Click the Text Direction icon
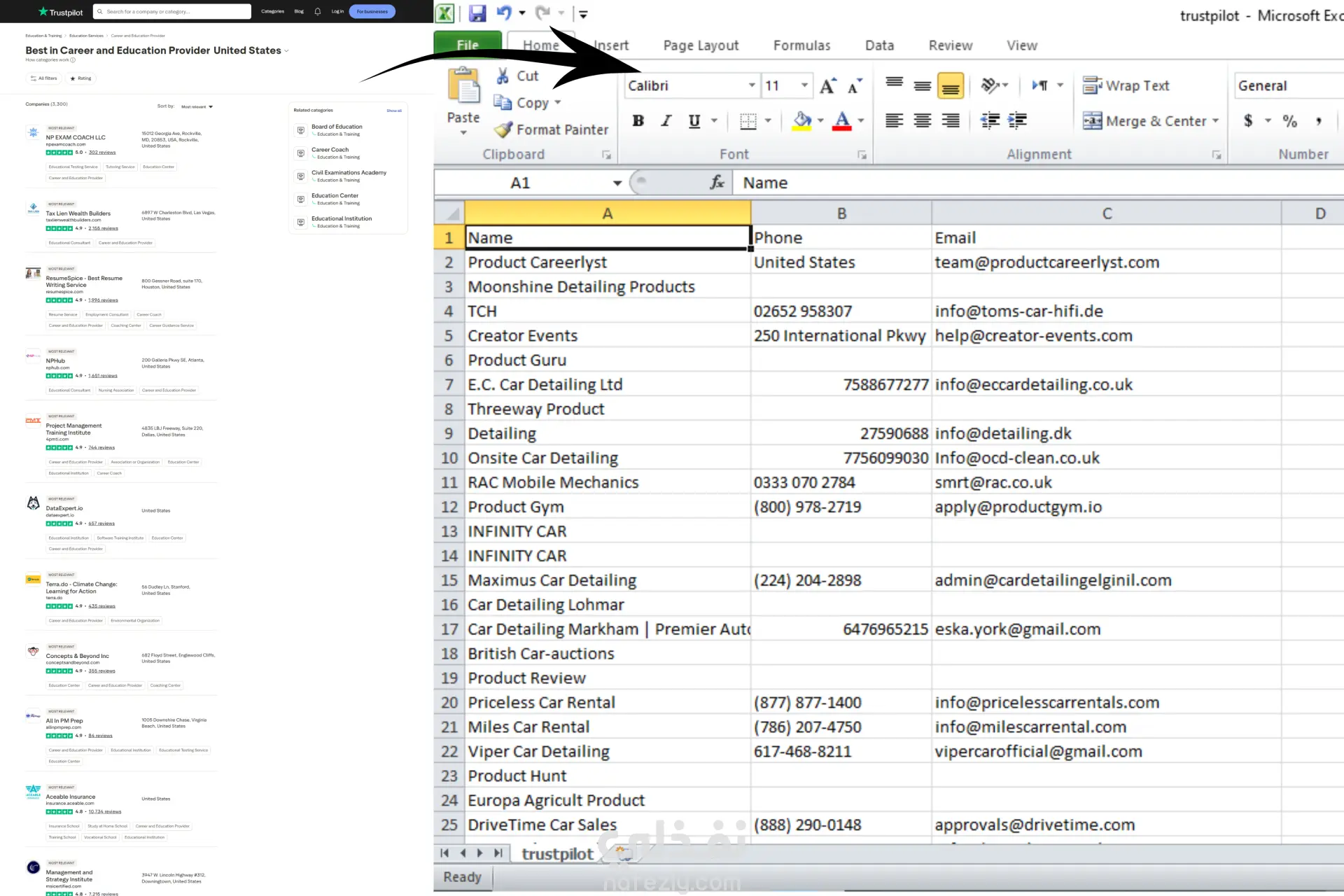The image size is (1344, 896). (1040, 85)
